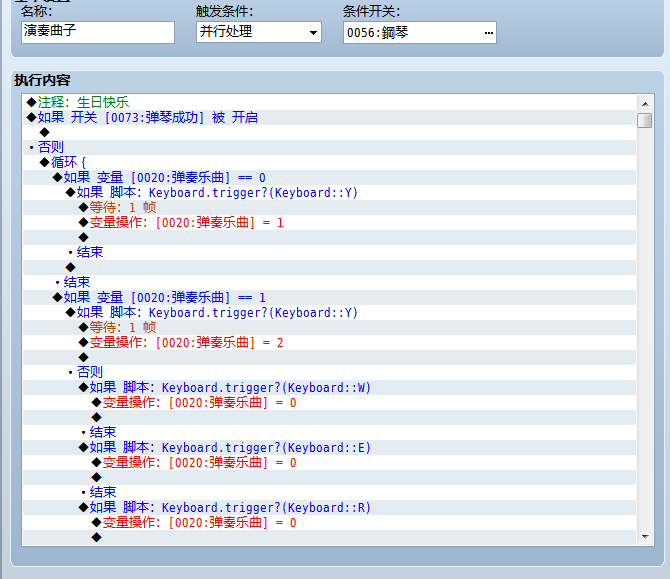The height and width of the screenshot is (579, 670).
Task: Select the Keyboard::E script condition line
Action: [329, 447]
